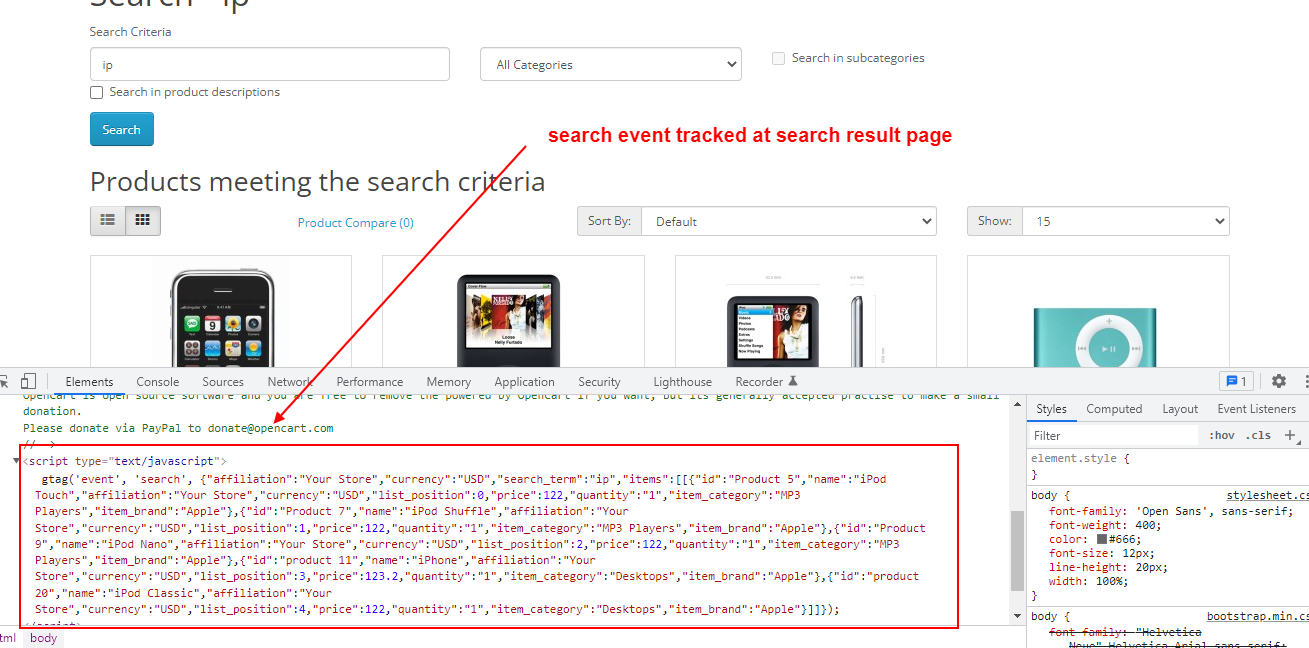Open the iPod Shuffle product thumbnail
This screenshot has height=648, width=1309.
tap(1098, 312)
